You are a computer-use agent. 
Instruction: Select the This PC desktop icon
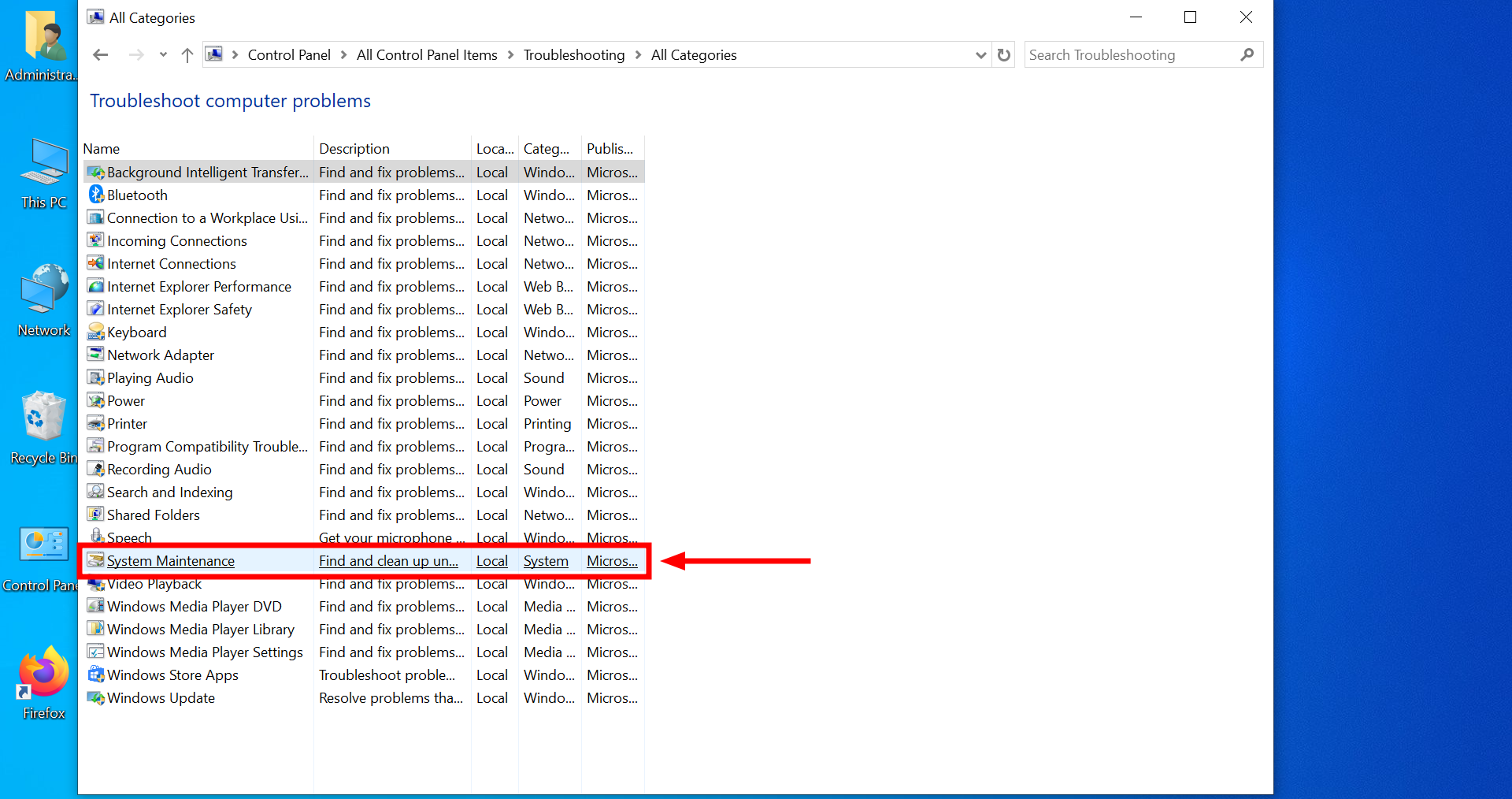44,173
